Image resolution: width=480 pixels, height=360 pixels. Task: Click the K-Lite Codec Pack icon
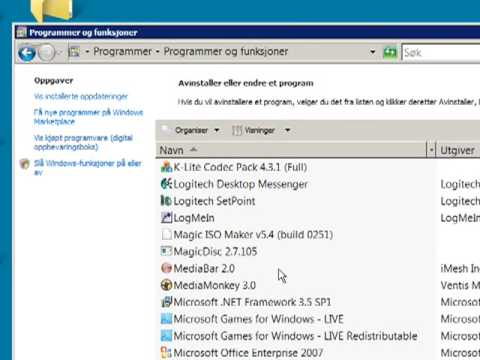(x=166, y=167)
